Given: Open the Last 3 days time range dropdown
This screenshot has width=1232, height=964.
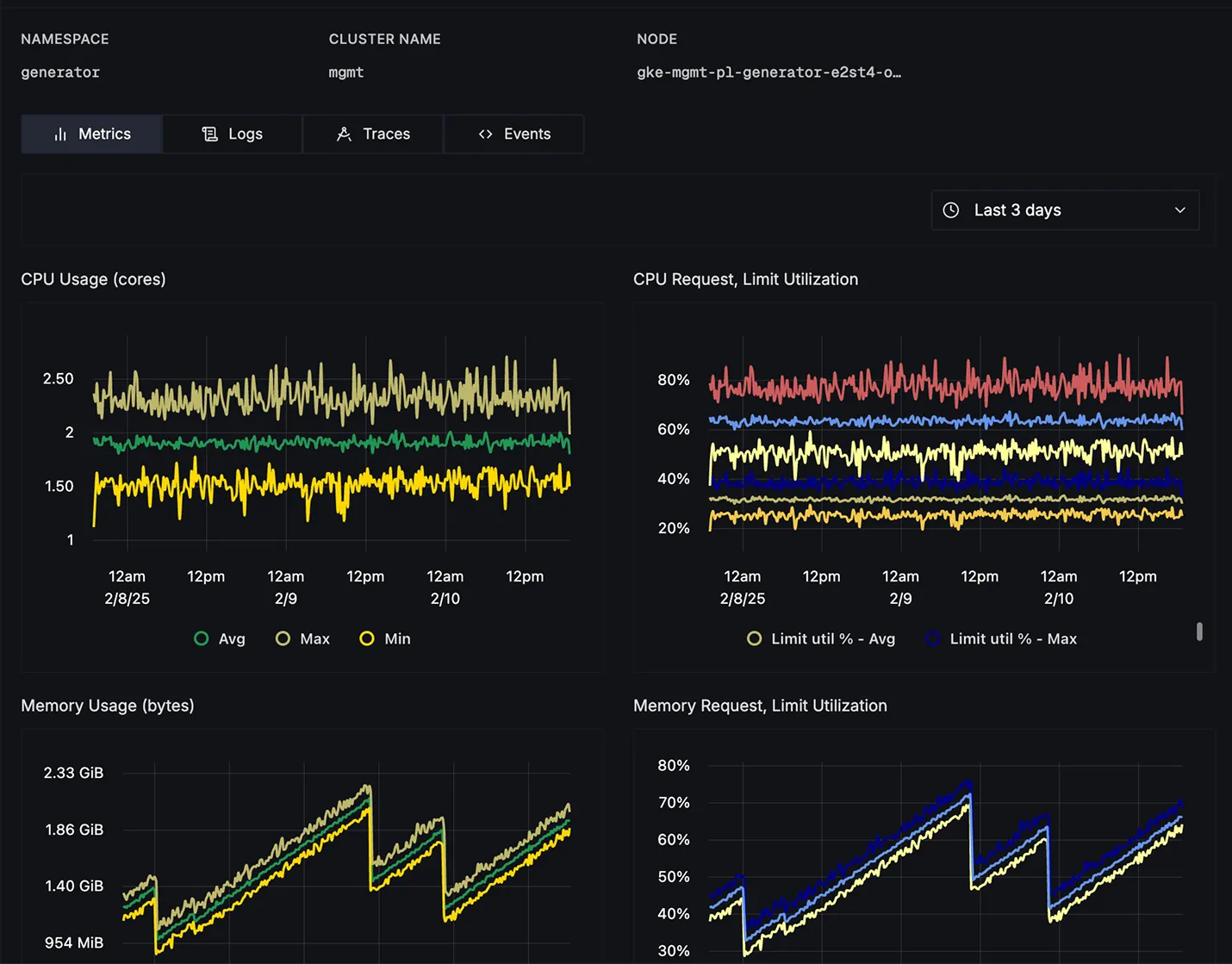Looking at the screenshot, I should [1065, 209].
